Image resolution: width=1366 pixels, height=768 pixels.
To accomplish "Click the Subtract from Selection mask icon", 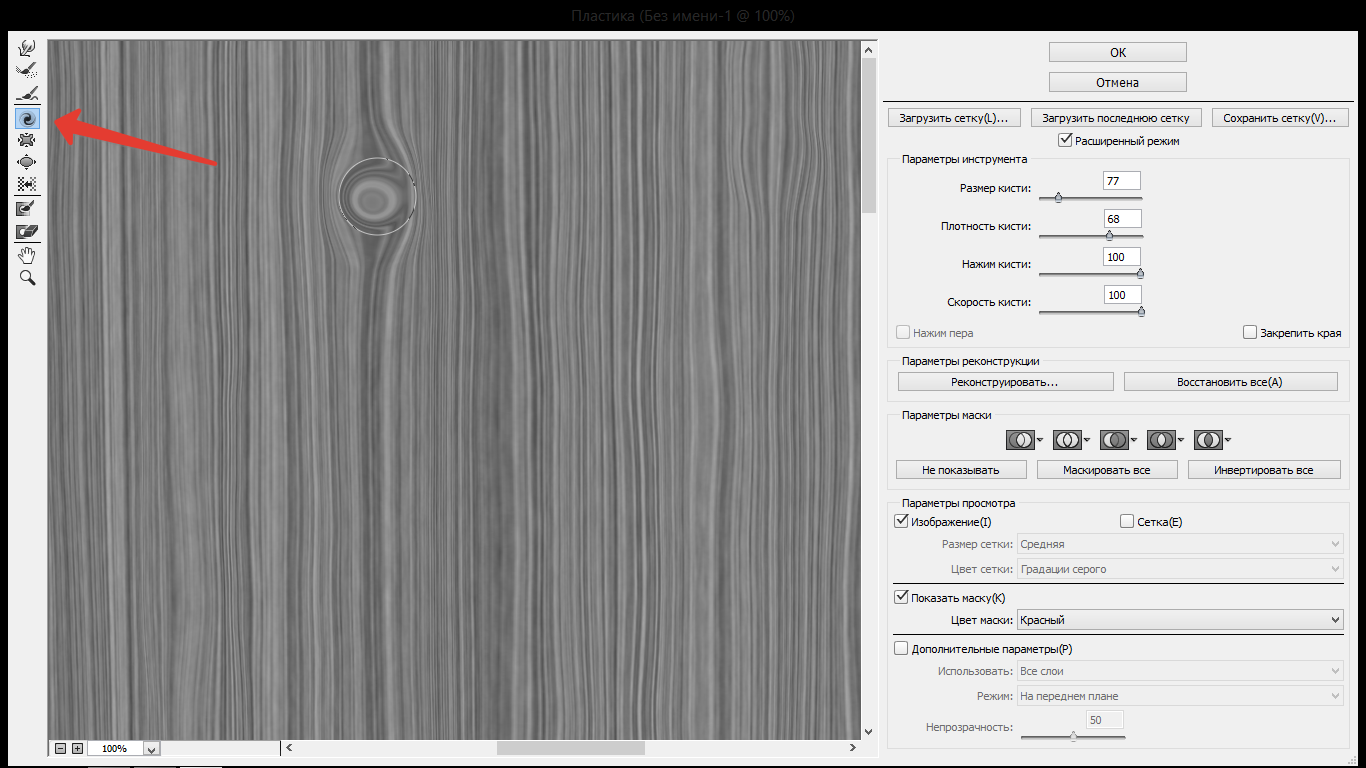I will pos(1114,439).
